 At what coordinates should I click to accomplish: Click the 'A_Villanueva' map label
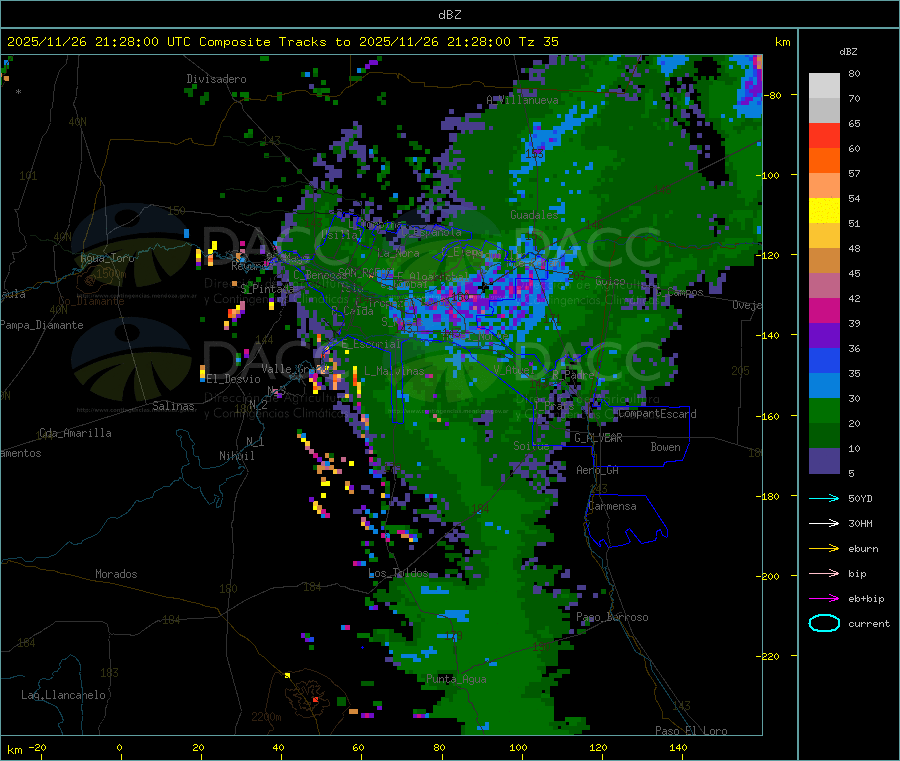point(522,100)
